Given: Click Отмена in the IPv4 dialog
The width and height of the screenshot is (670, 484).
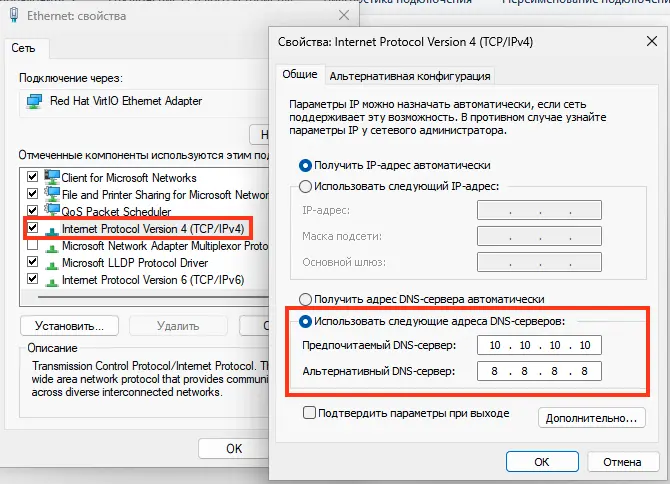Looking at the screenshot, I should [622, 462].
